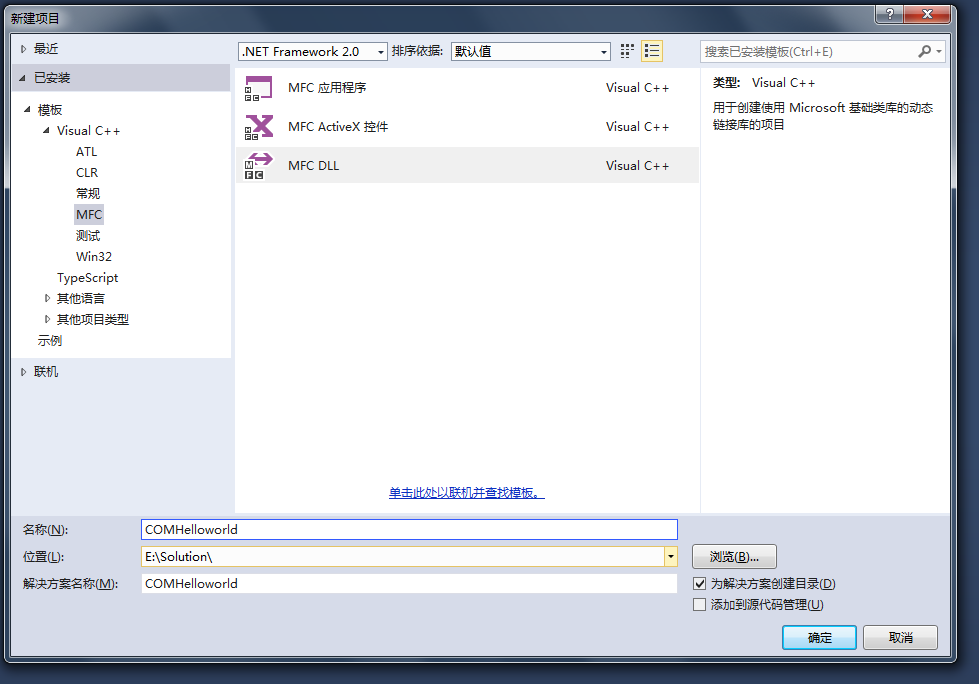This screenshot has height=684, width=979.
Task: Select the MFC 应用程序 template name
Action: coord(327,88)
